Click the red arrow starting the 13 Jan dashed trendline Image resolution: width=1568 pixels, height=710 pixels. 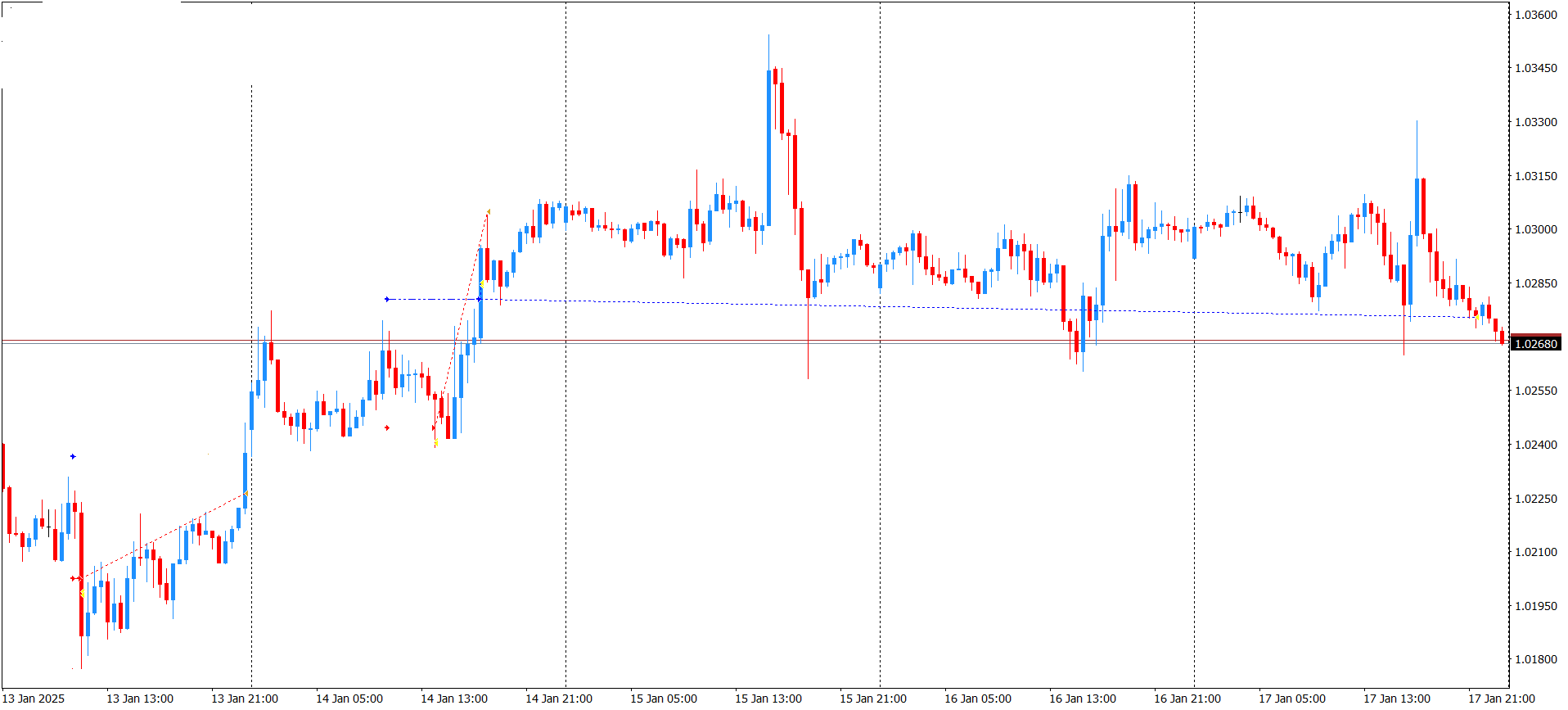coord(73,578)
